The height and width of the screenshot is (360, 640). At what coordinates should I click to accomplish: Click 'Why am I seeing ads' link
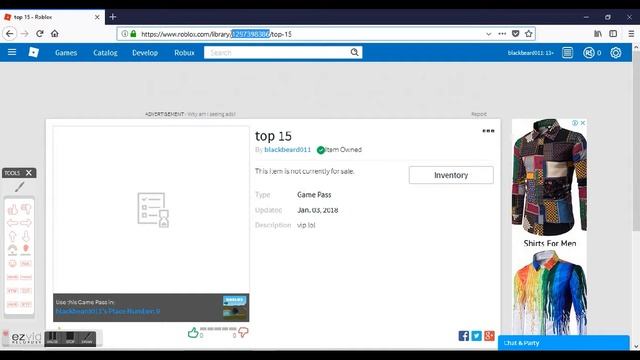211,114
